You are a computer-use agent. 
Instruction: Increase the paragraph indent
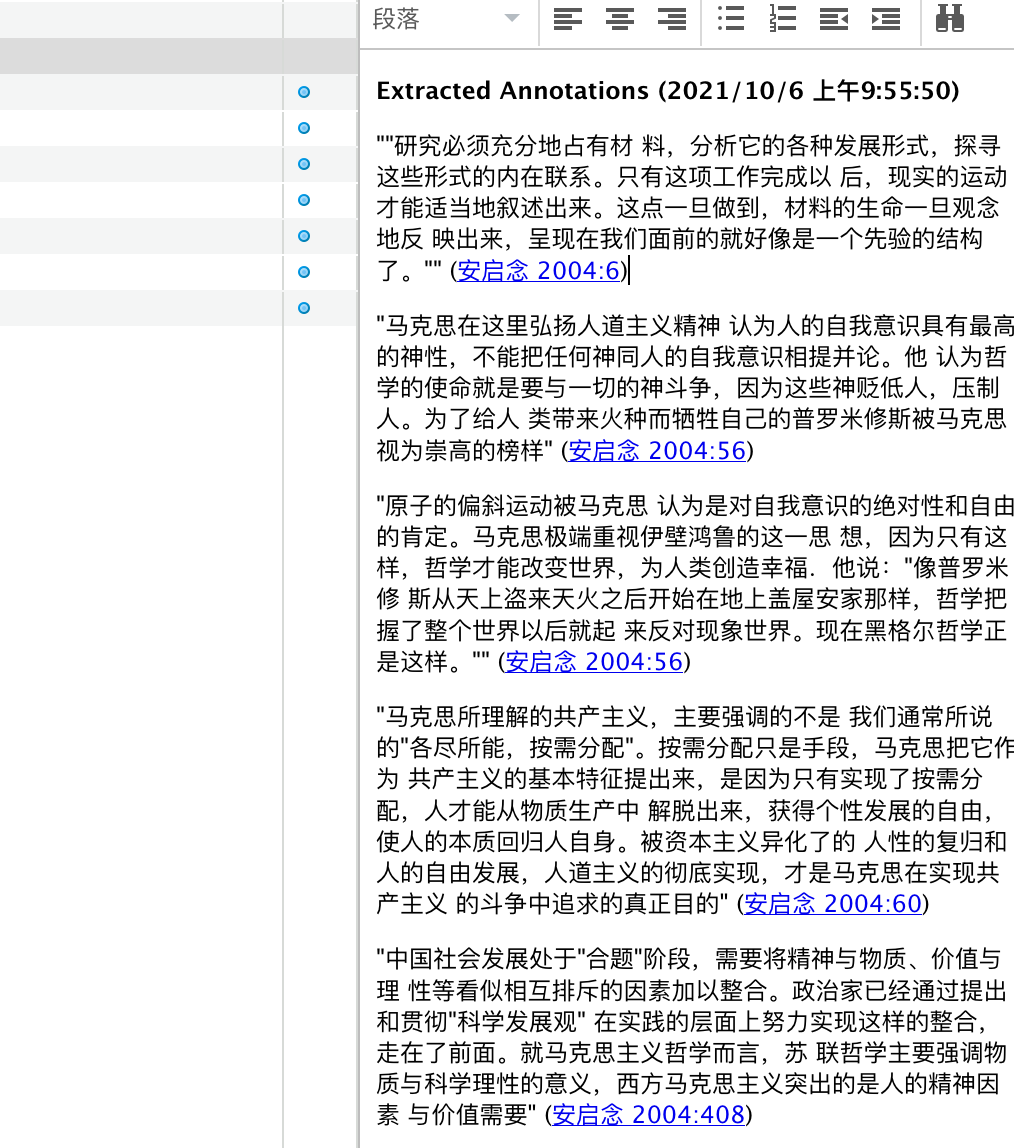click(x=885, y=19)
